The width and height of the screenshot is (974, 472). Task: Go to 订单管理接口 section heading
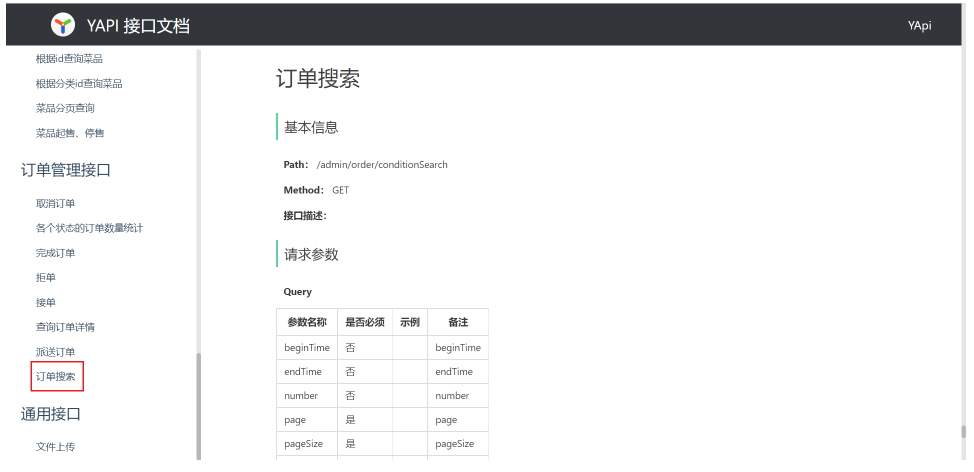point(66,170)
